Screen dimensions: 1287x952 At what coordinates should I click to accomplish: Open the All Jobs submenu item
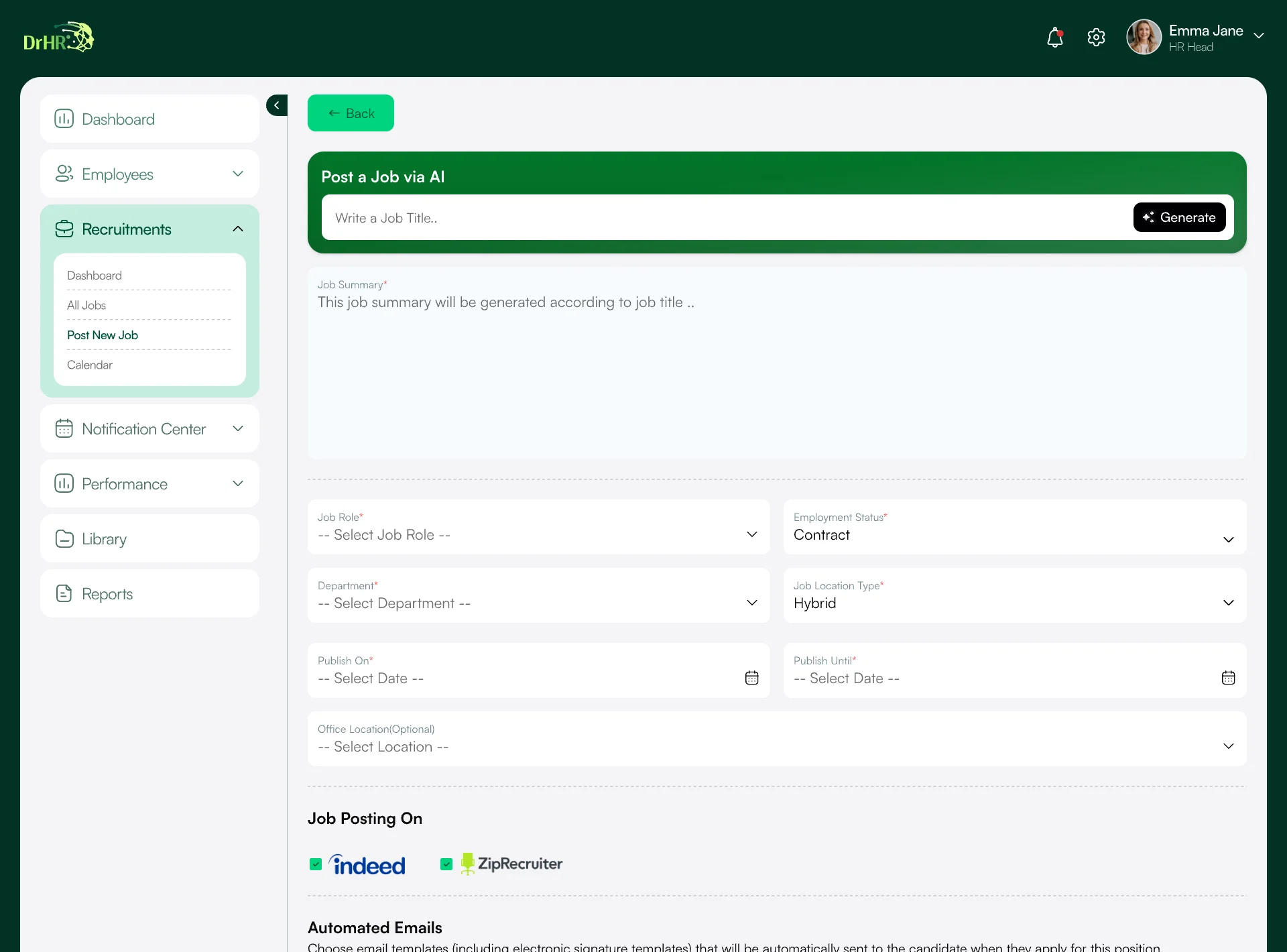[x=86, y=305]
